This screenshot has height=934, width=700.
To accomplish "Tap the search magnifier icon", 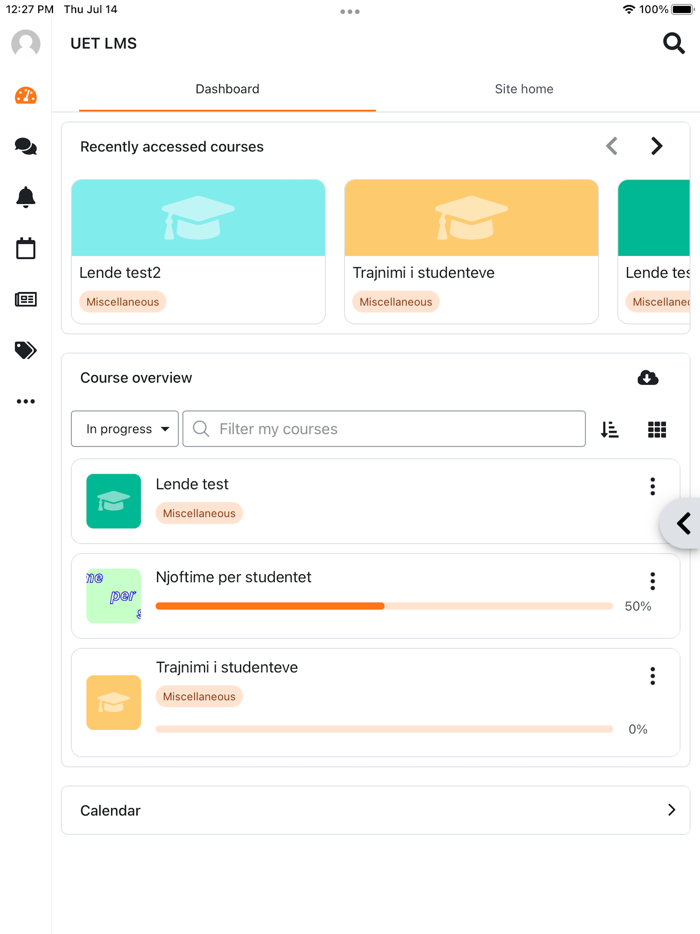I will [x=674, y=43].
